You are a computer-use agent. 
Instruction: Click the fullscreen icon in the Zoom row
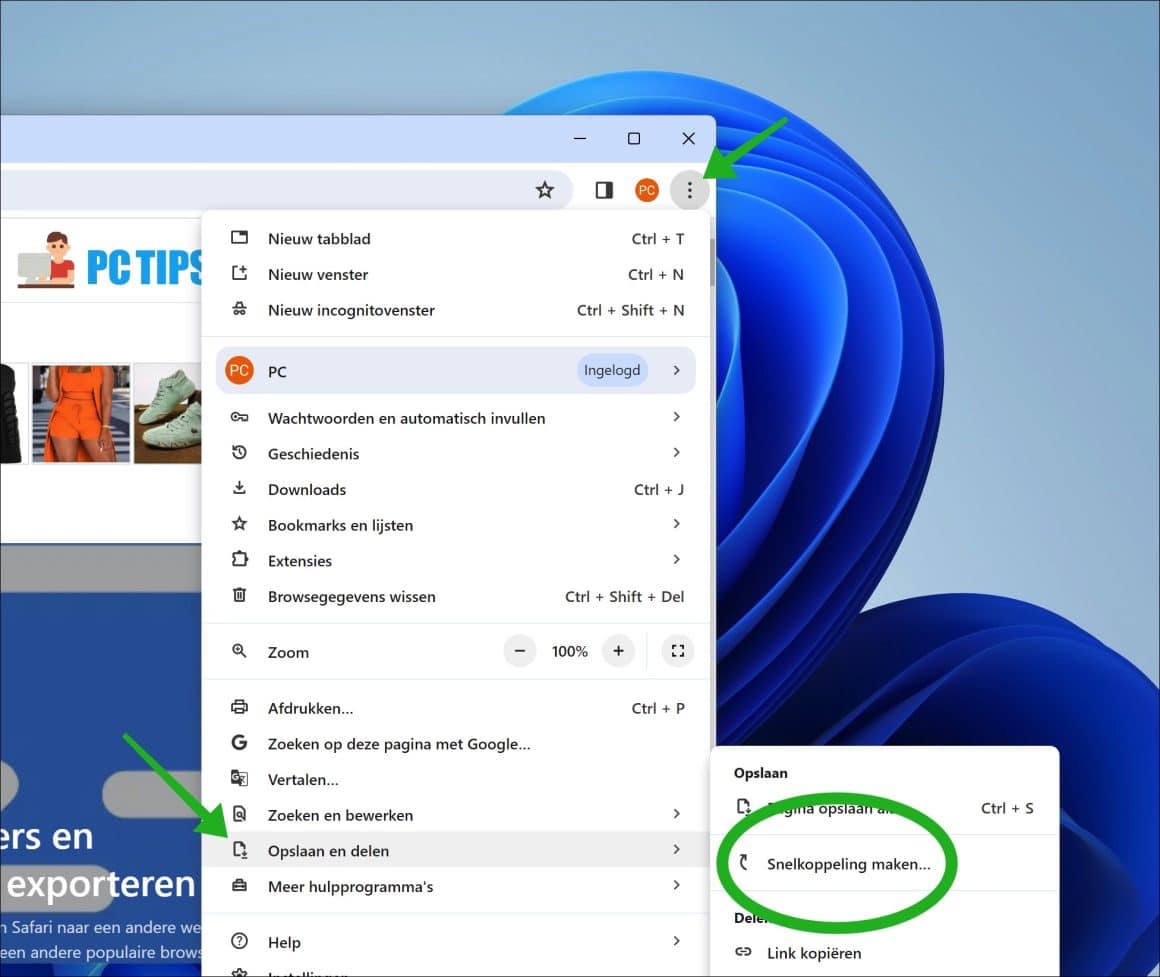click(678, 651)
